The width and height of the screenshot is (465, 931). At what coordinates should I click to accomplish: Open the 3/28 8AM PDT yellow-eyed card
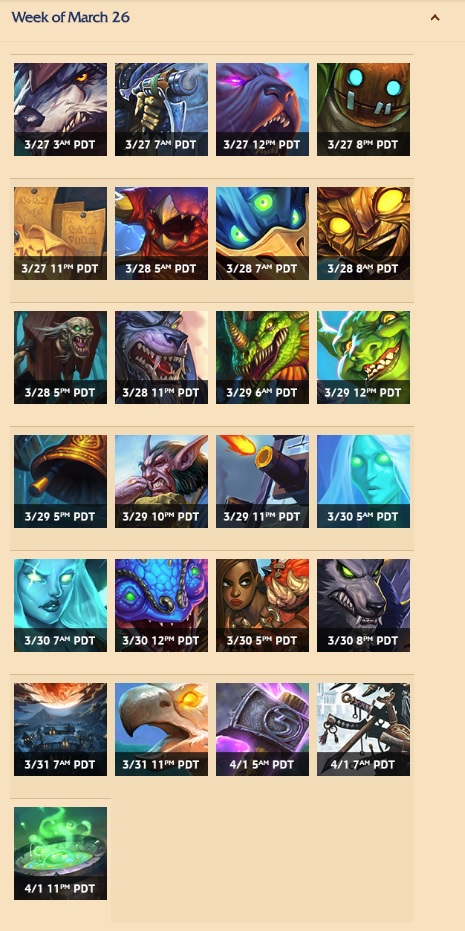point(363,233)
